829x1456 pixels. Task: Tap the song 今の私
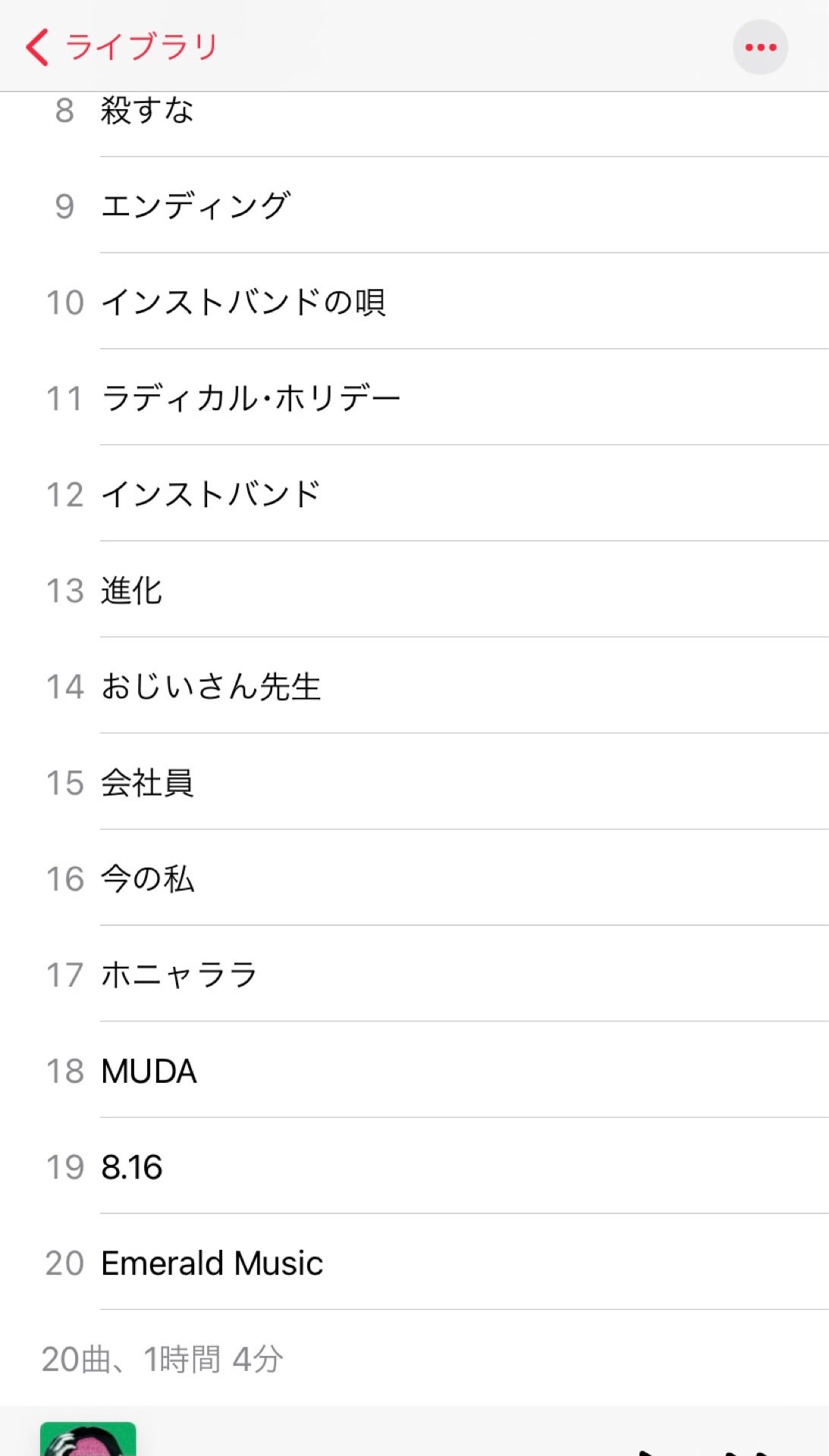click(147, 880)
